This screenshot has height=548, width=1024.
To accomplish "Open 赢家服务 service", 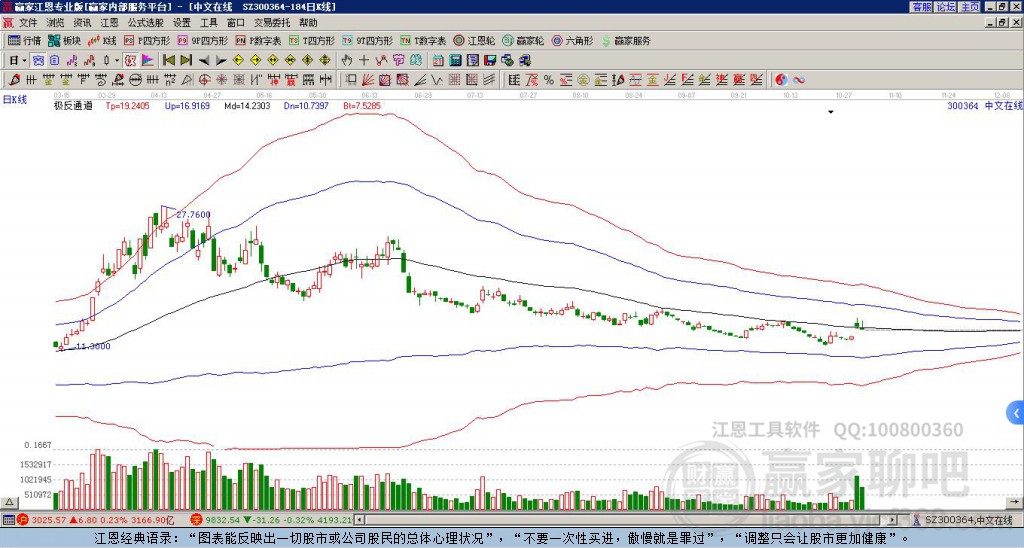I will click(626, 40).
